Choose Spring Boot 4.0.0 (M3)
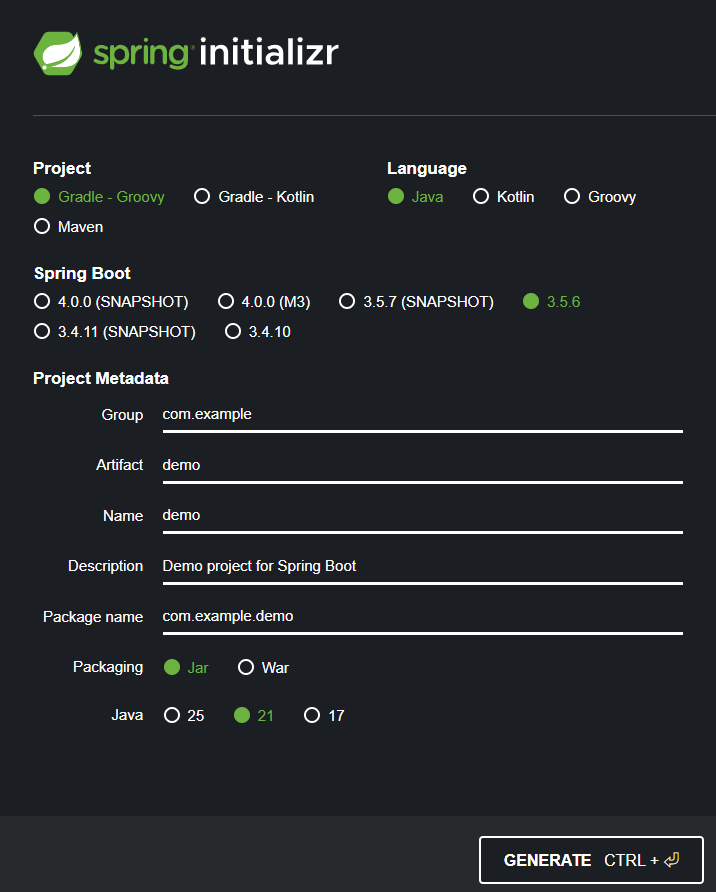The width and height of the screenshot is (716, 892). tap(264, 302)
